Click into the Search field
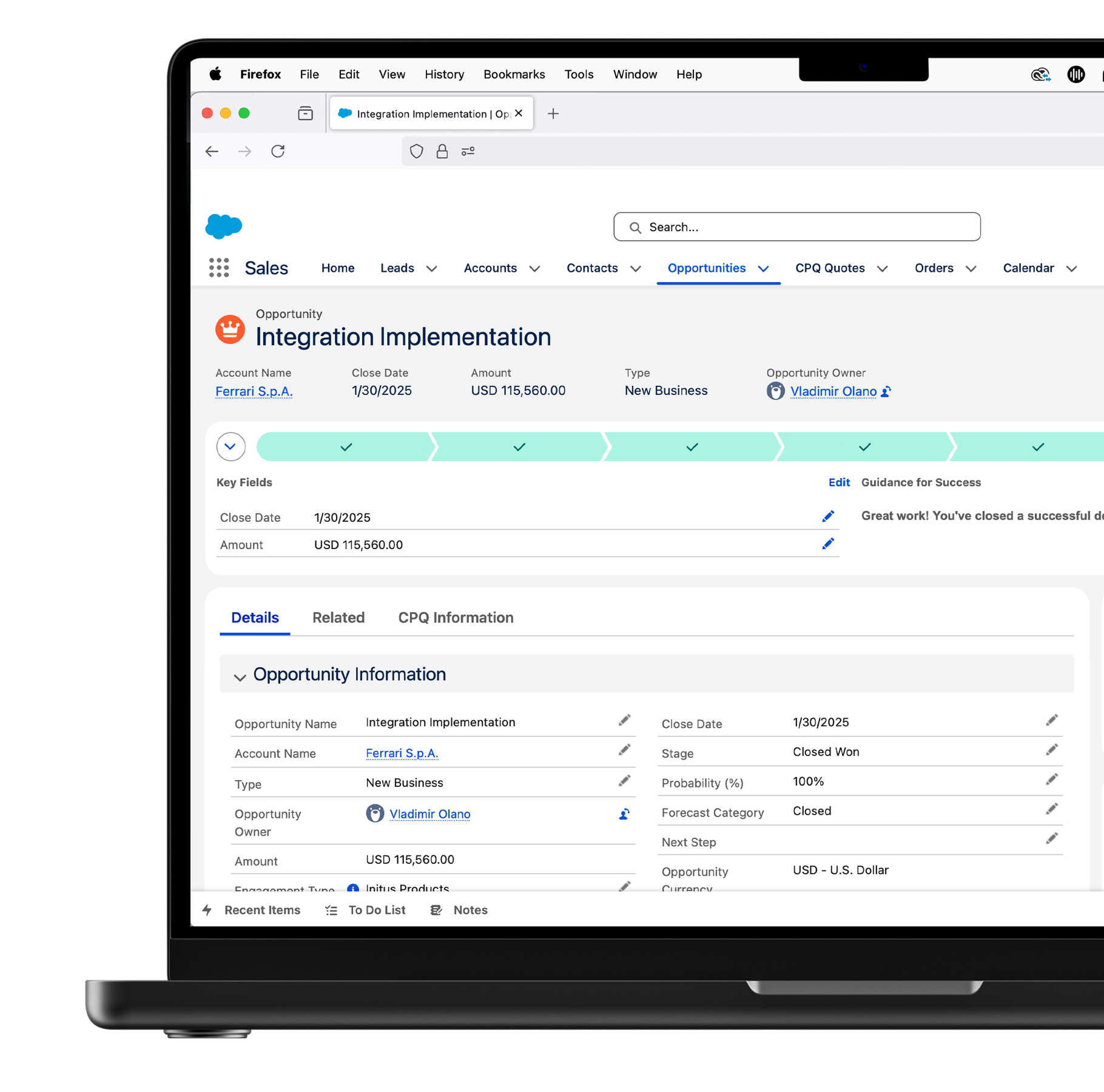The height and width of the screenshot is (1092, 1104). pos(796,227)
